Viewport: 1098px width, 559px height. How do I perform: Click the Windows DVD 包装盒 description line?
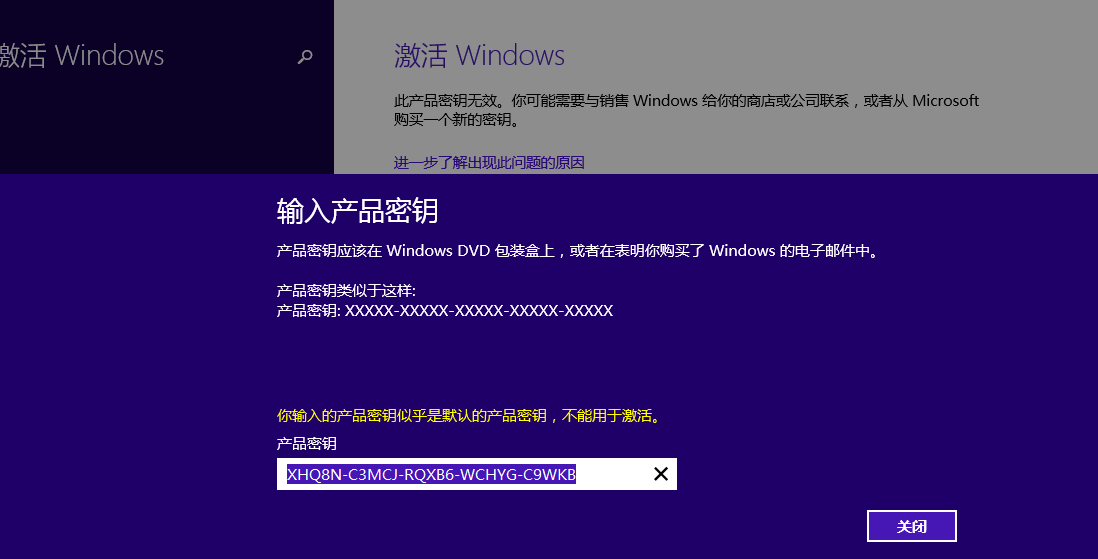click(578, 251)
